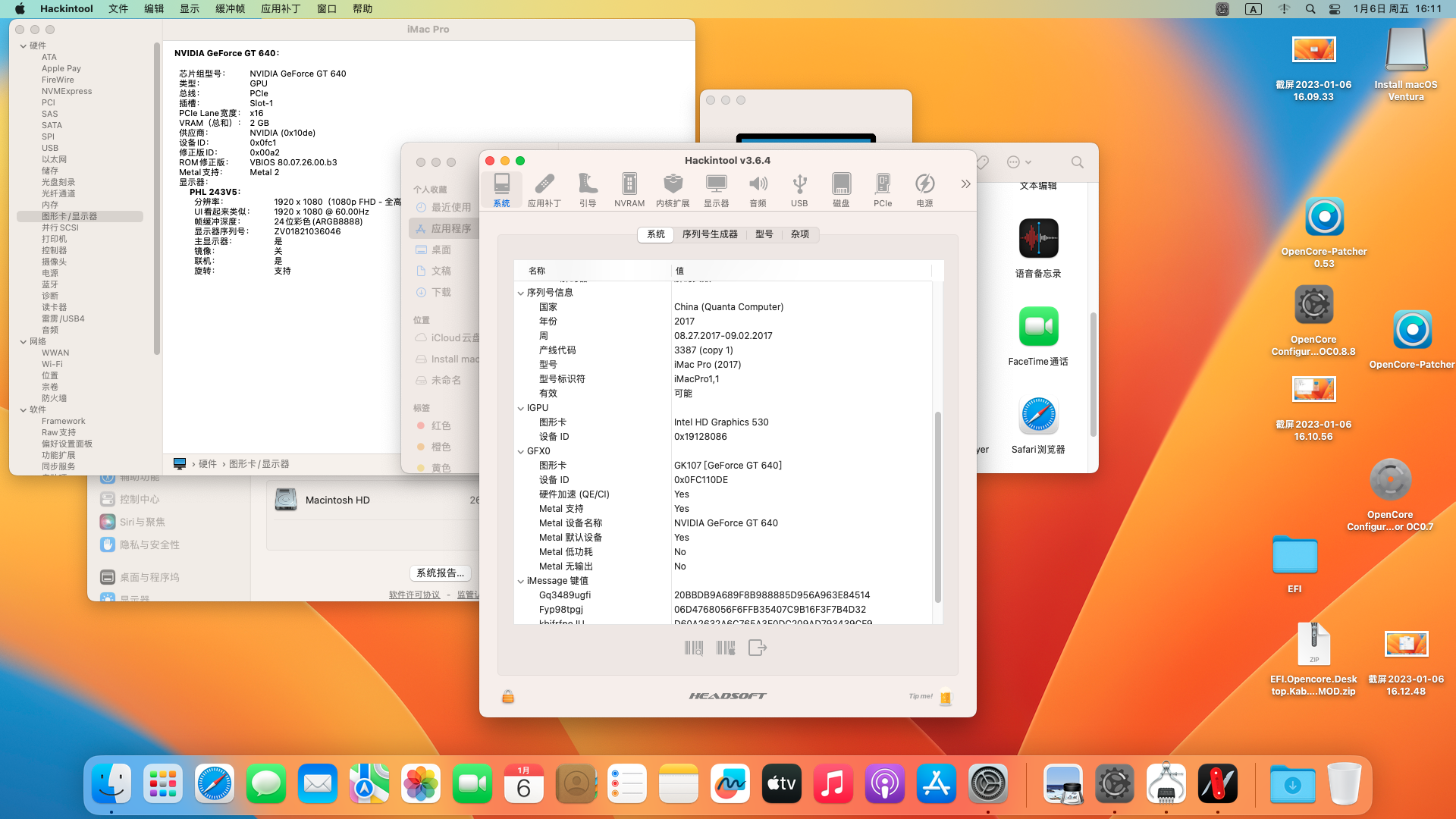
Task: Collapse the GFX0 group
Action: [521, 451]
